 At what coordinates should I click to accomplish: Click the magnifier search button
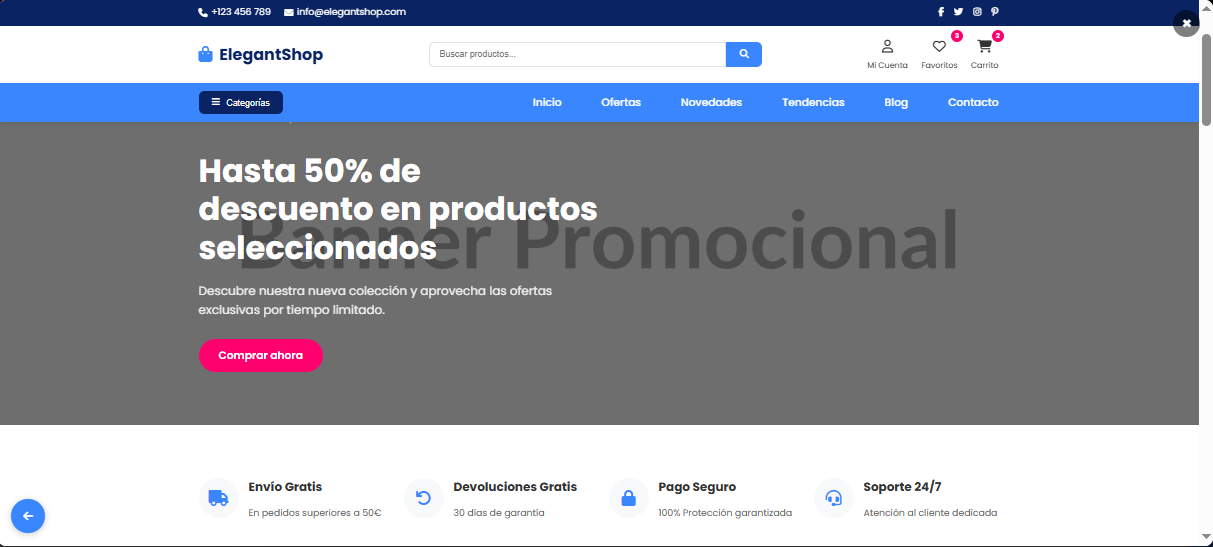click(744, 54)
